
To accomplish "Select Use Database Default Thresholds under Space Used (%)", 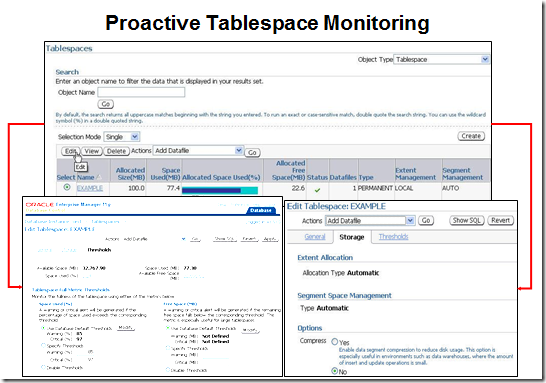I will click(x=43, y=328).
